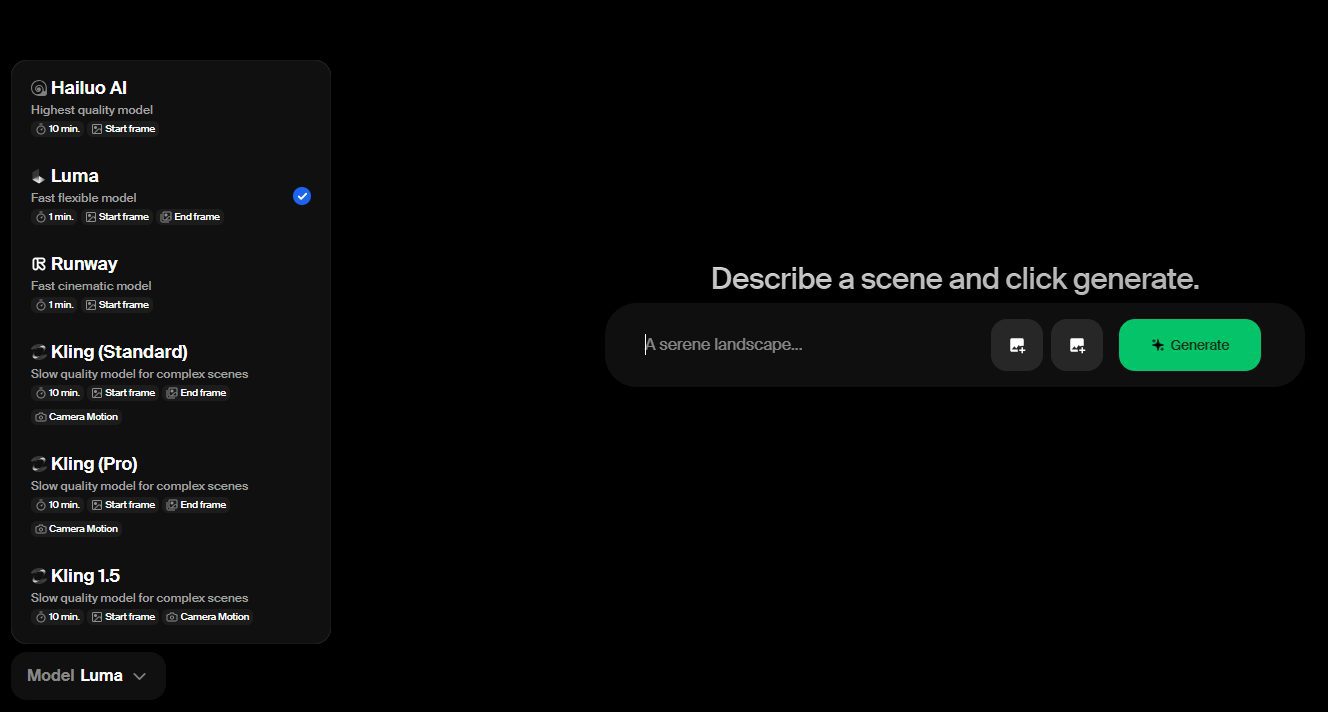Click the '1 min.' badge under Luma
Viewport: 1328px width, 712px height.
point(54,217)
